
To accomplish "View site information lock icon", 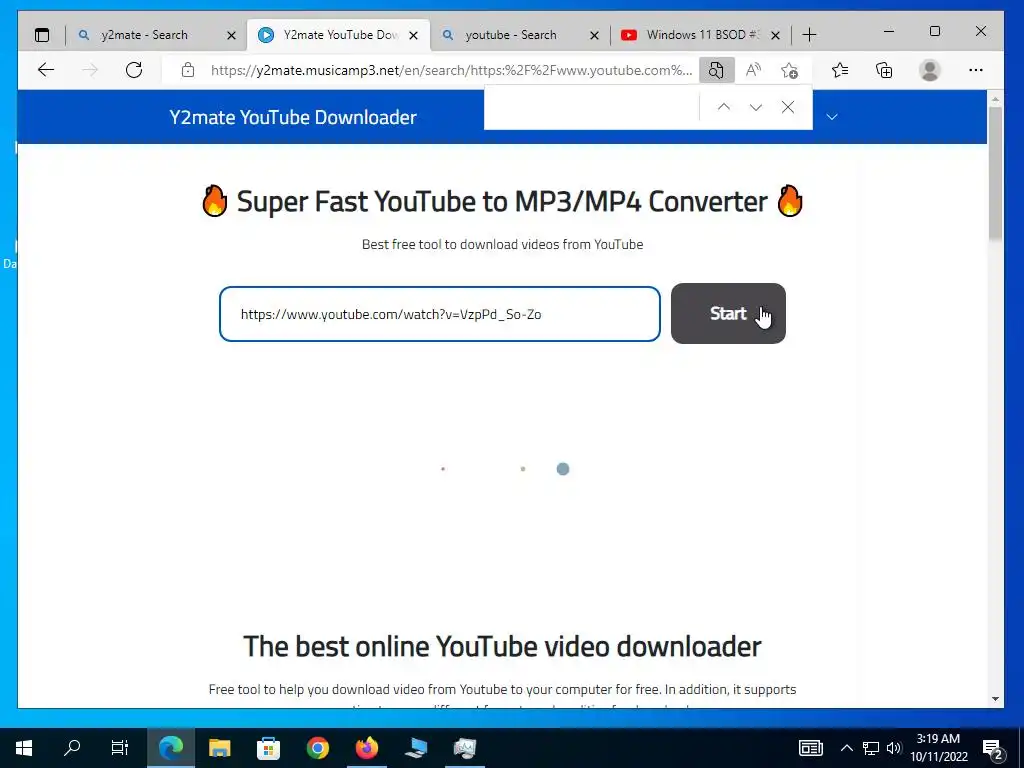I will click(x=188, y=70).
